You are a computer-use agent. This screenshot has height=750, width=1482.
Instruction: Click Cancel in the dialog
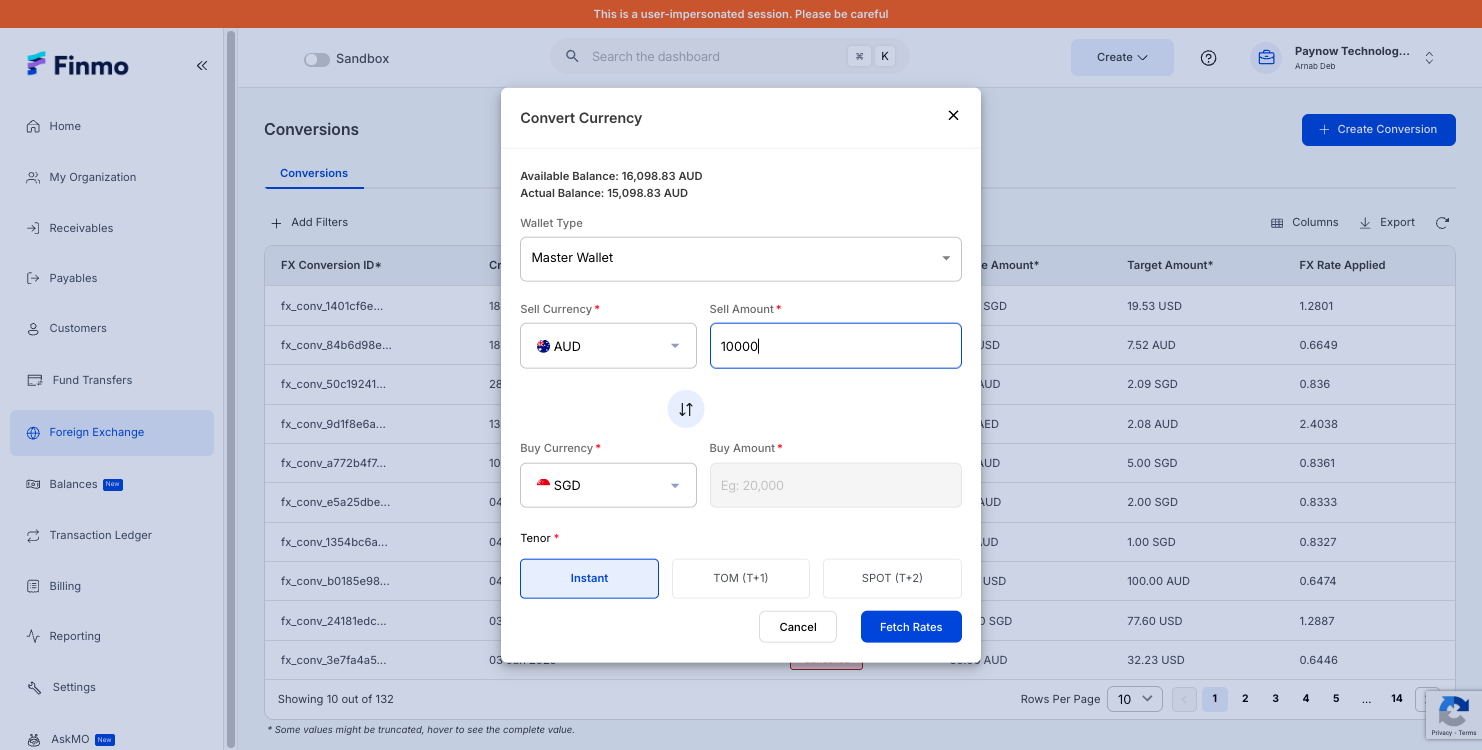pos(798,627)
